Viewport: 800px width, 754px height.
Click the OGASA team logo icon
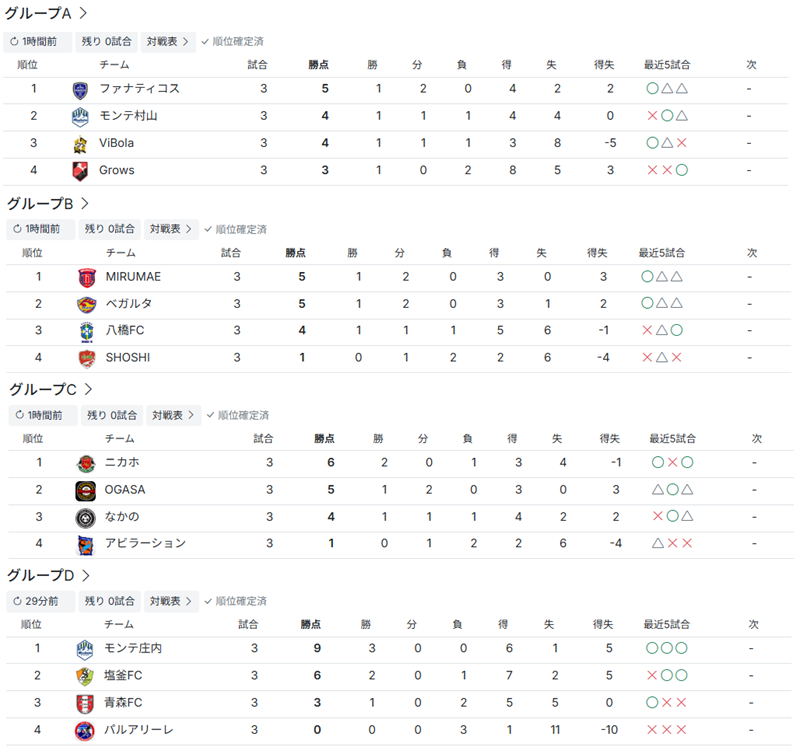coord(85,490)
